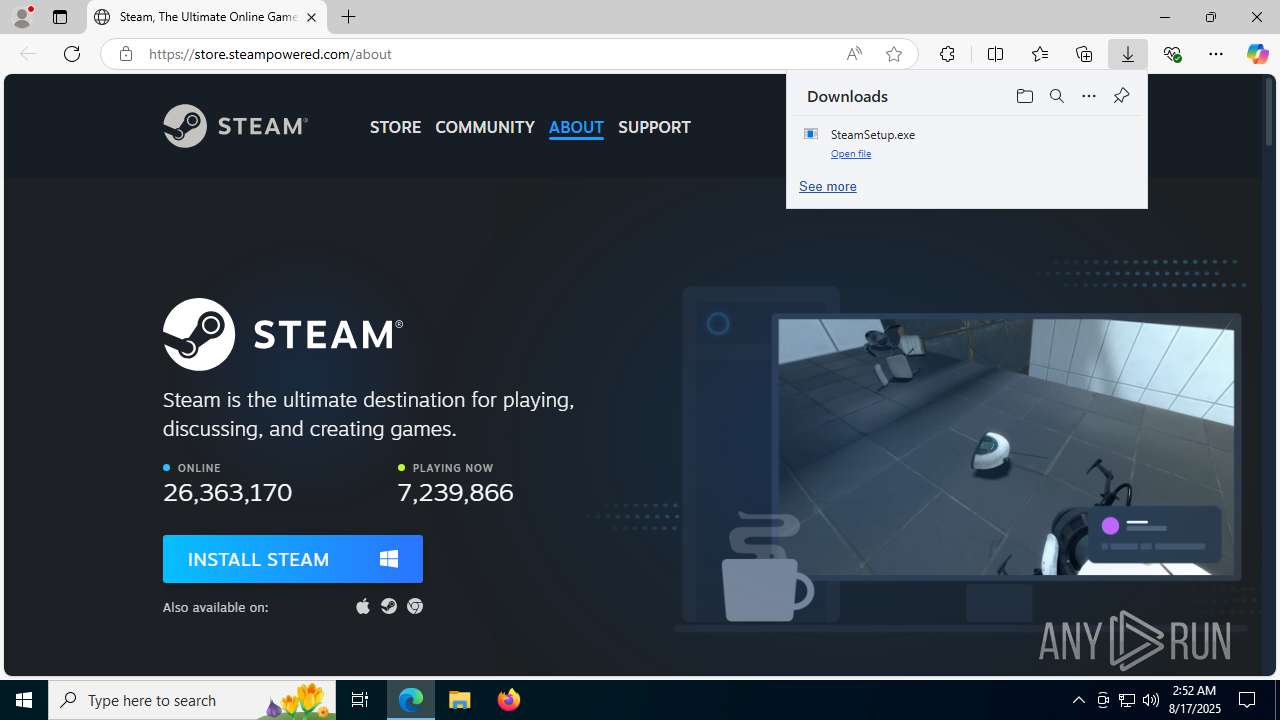Go back to the previous page
The width and height of the screenshot is (1280, 720).
pyautogui.click(x=28, y=54)
